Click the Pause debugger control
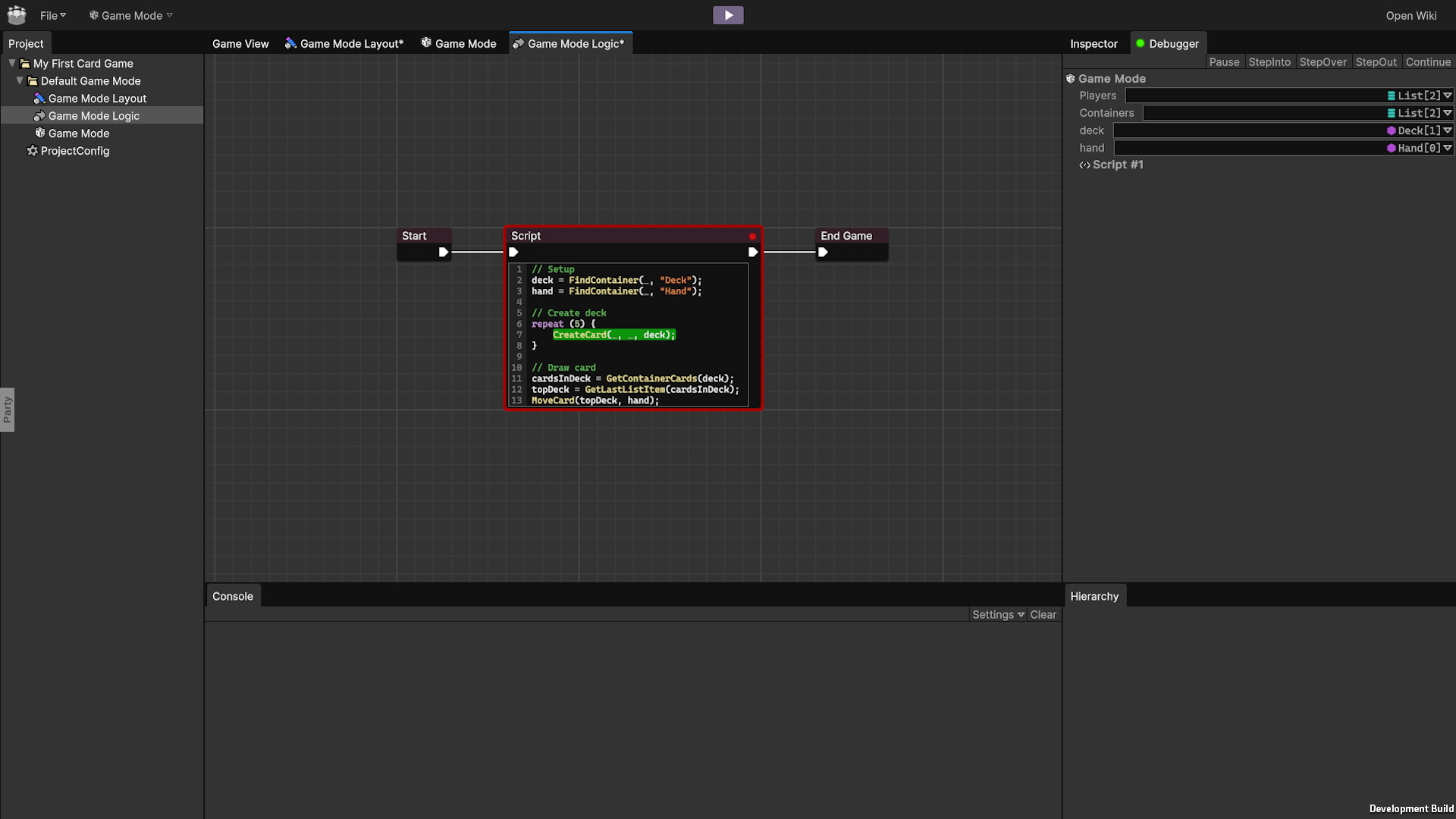Screen dimensions: 1456x819 pos(1225,61)
